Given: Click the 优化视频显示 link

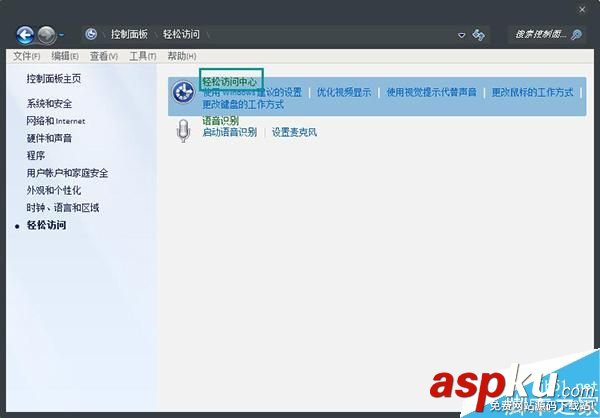Looking at the screenshot, I should tap(344, 93).
